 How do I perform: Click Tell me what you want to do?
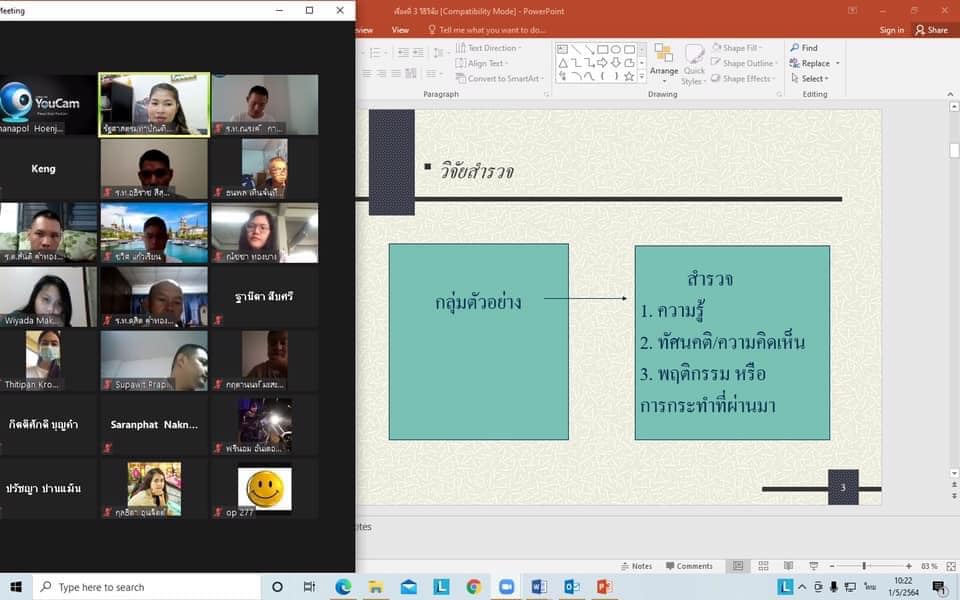(492, 30)
